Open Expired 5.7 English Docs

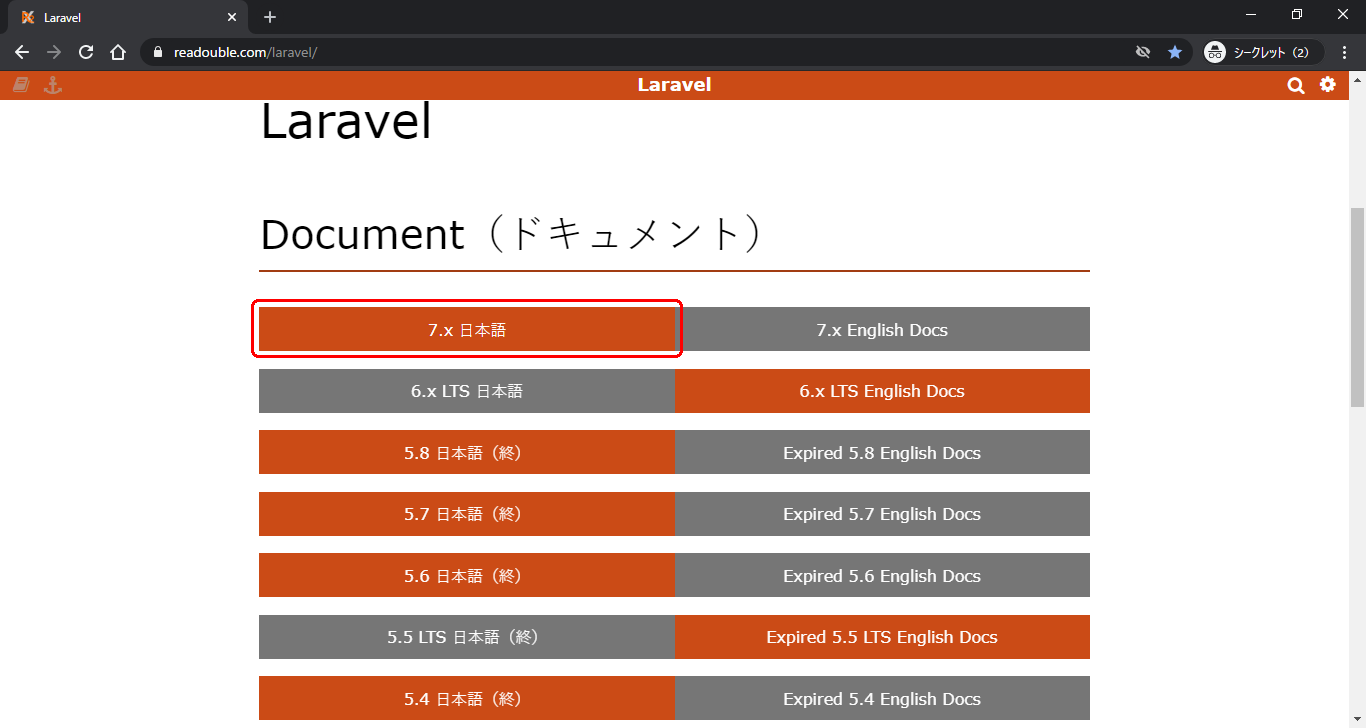882,514
